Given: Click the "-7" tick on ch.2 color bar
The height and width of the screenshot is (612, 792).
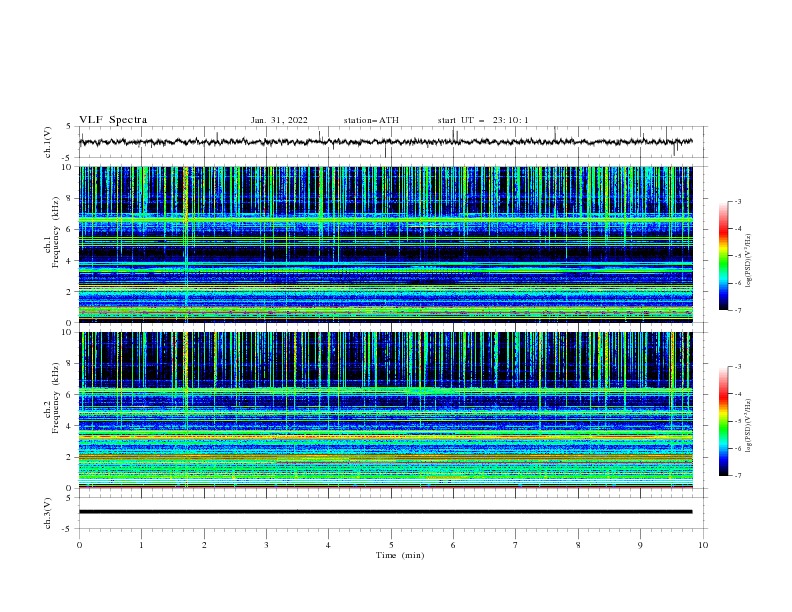Looking at the screenshot, I should 738,476.
